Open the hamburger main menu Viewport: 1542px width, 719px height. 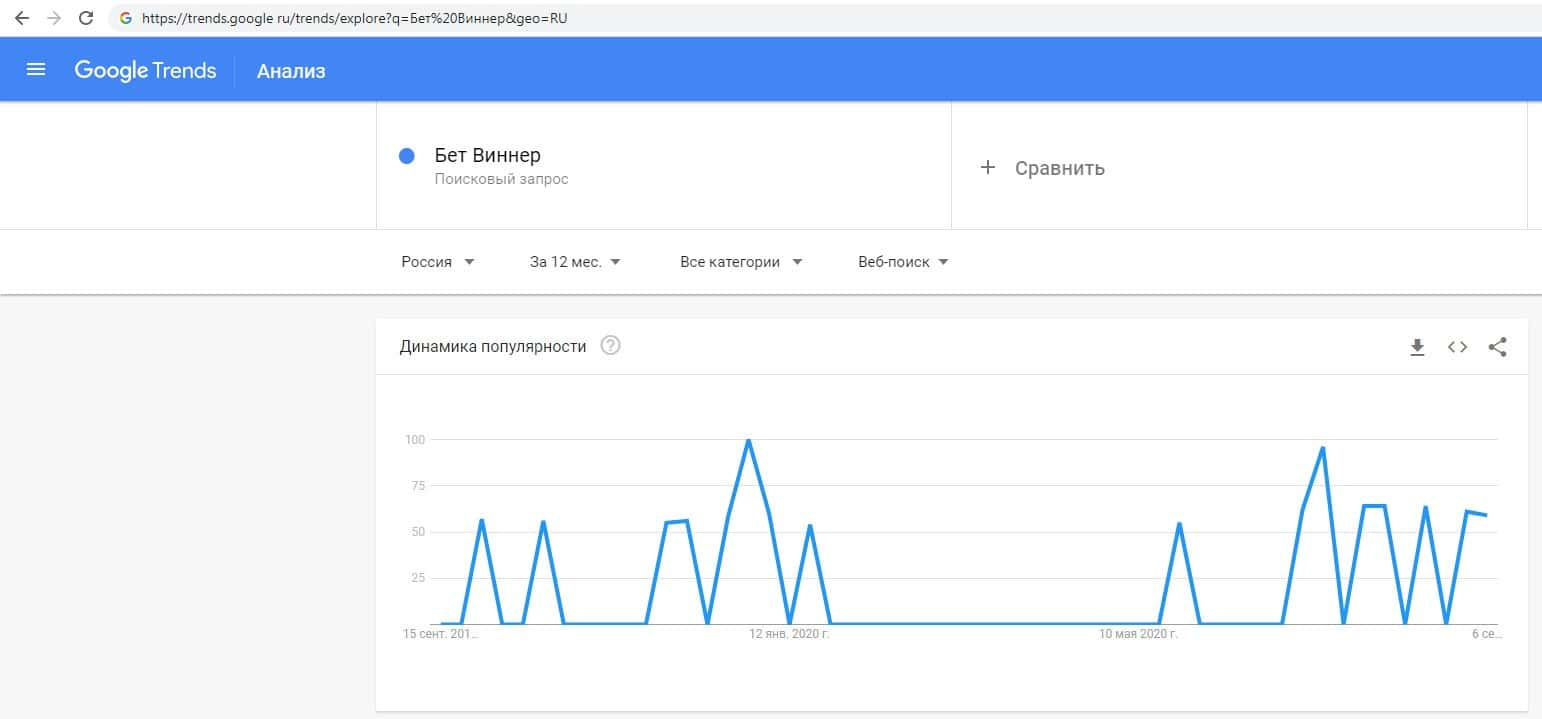click(36, 70)
